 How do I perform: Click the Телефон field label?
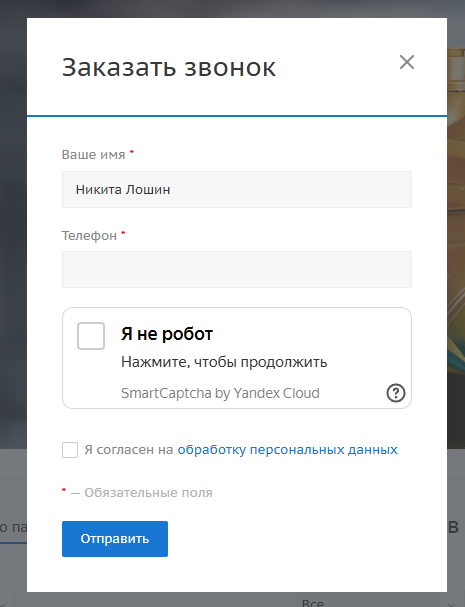(89, 235)
